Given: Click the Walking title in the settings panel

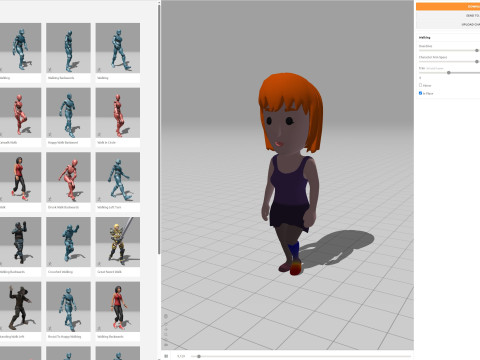Looking at the screenshot, I should coord(424,37).
